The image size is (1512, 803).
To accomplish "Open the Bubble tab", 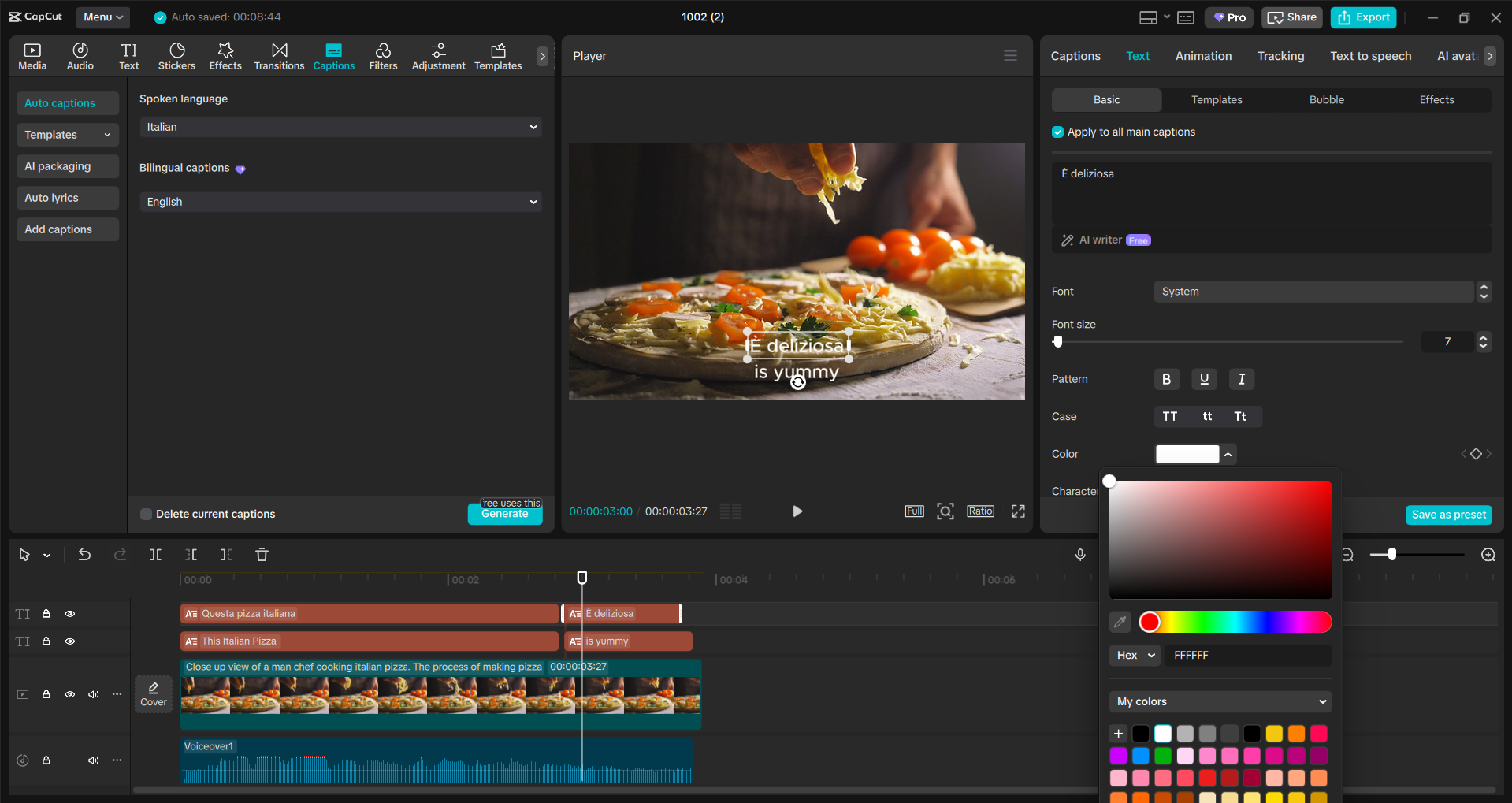I will 1325,99.
